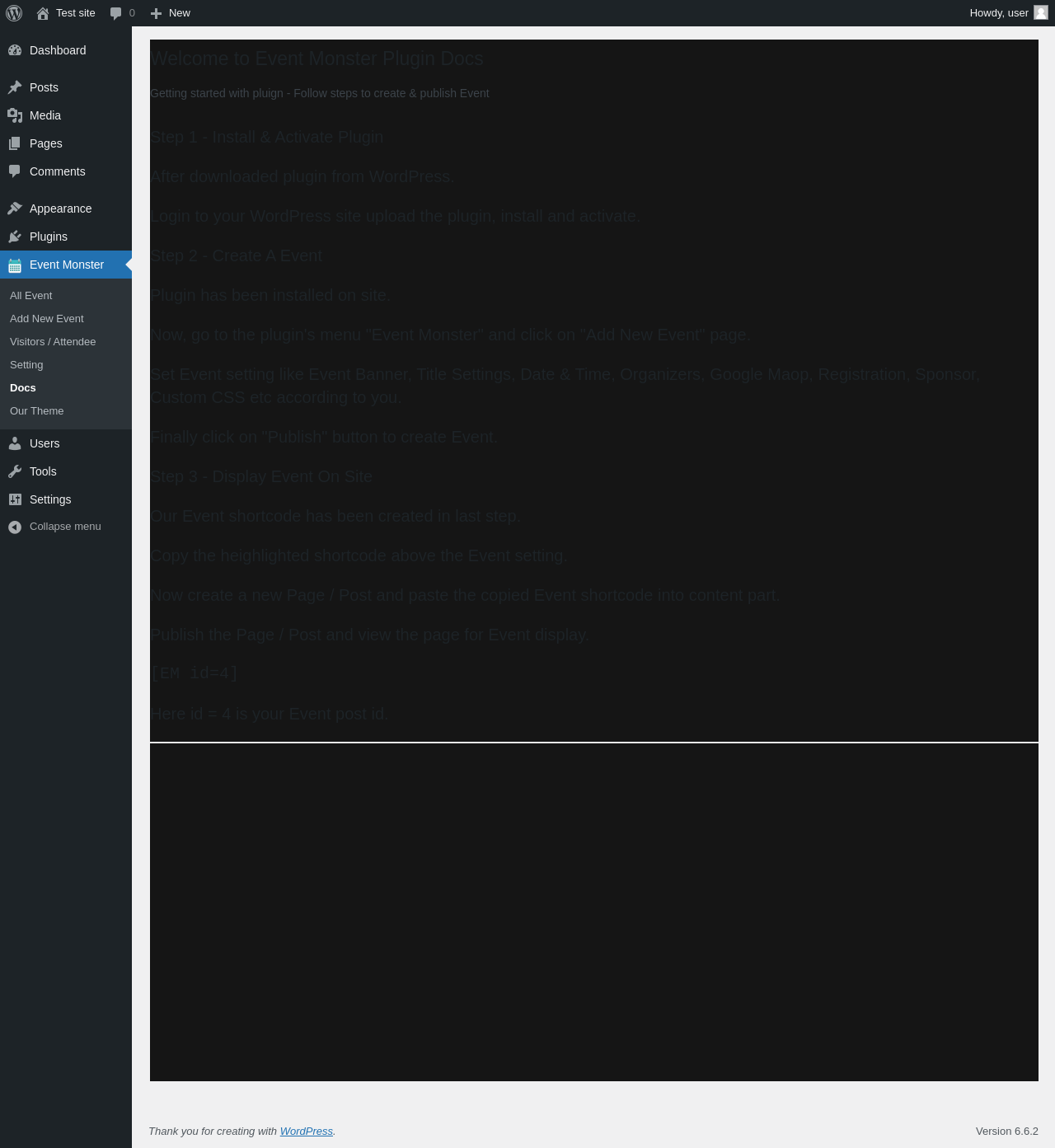The height and width of the screenshot is (1148, 1055).
Task: Open the Appearance menu
Action: point(66,209)
